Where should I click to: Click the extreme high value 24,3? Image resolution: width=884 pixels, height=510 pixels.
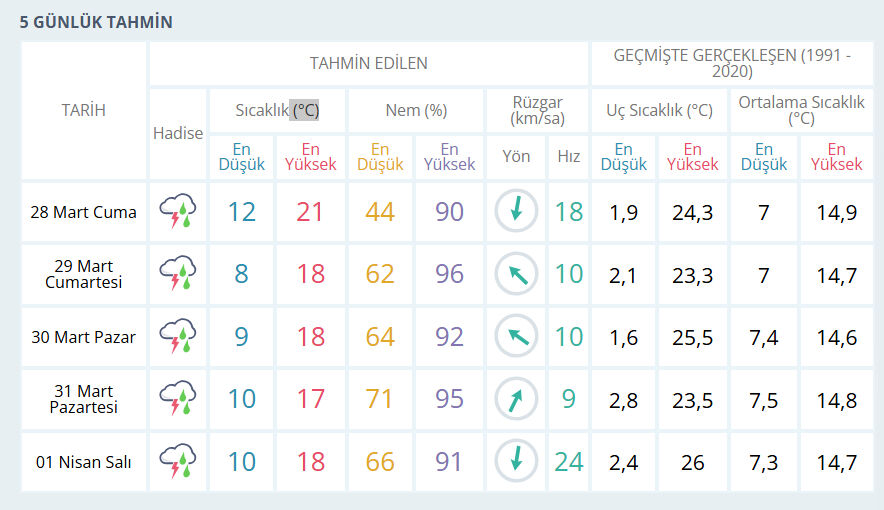[x=692, y=213]
